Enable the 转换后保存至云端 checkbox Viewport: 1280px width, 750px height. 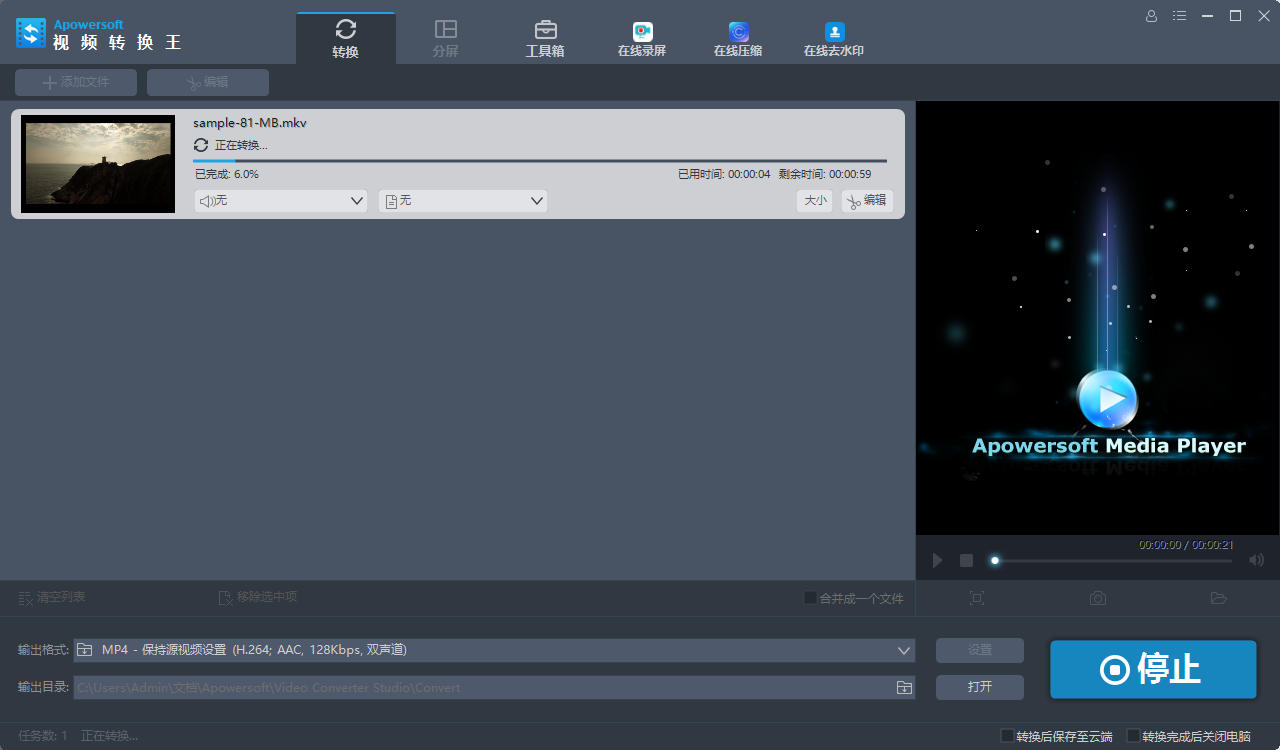point(1007,736)
